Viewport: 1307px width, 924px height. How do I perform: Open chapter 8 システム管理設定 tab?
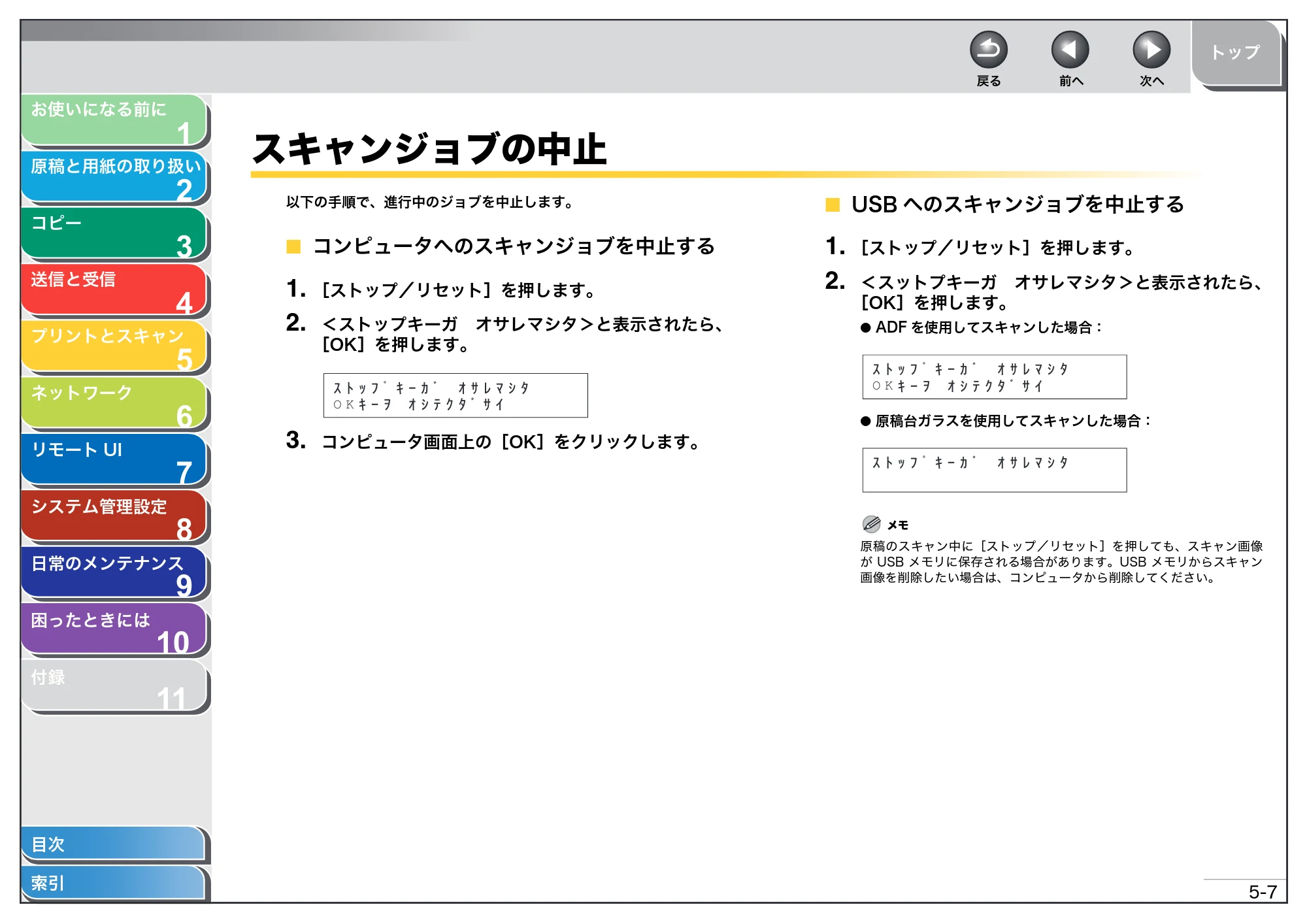[x=114, y=516]
